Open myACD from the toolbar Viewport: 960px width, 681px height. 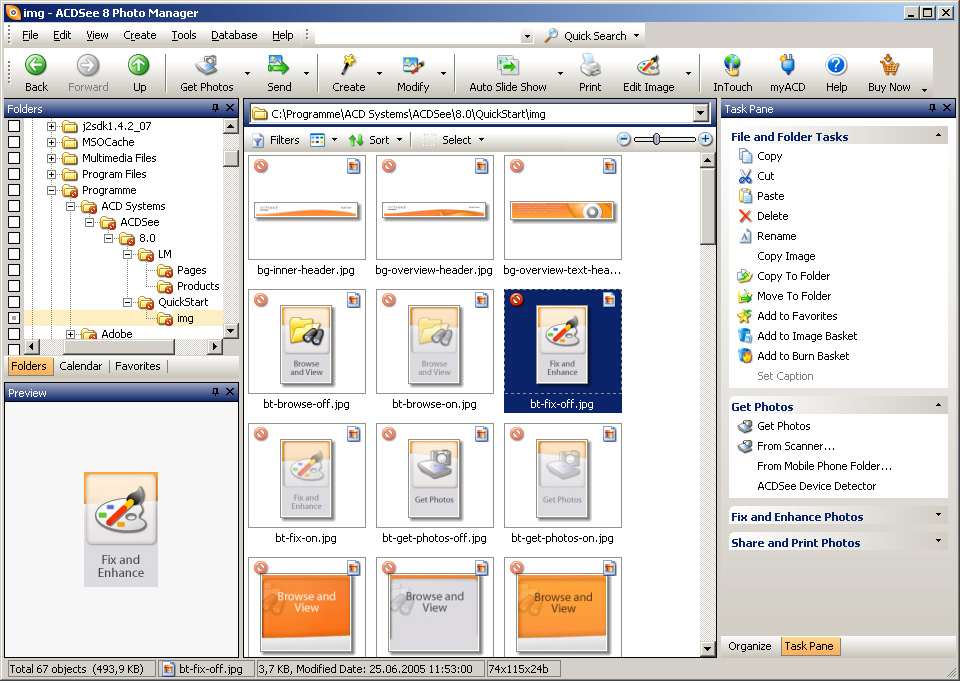point(788,70)
